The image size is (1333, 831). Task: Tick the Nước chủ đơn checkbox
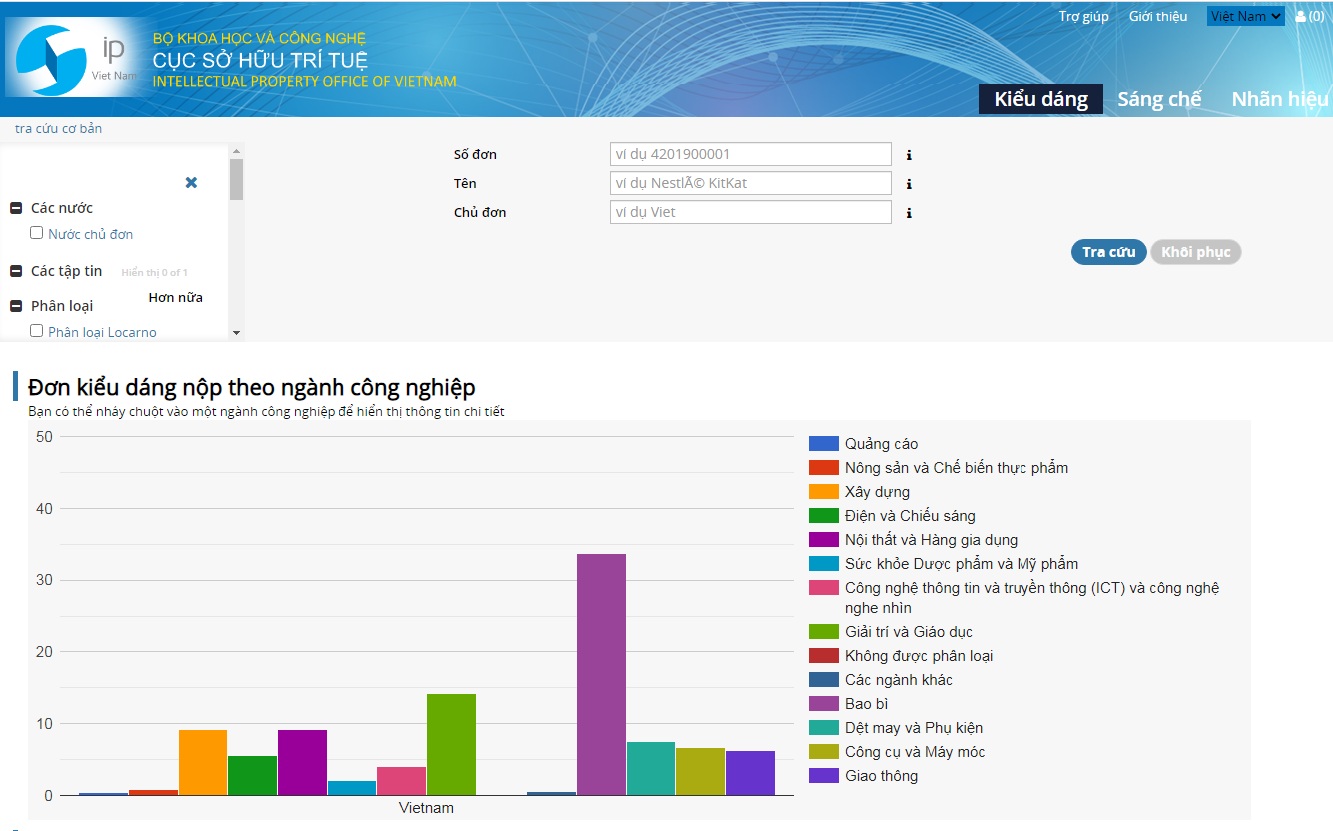37,233
